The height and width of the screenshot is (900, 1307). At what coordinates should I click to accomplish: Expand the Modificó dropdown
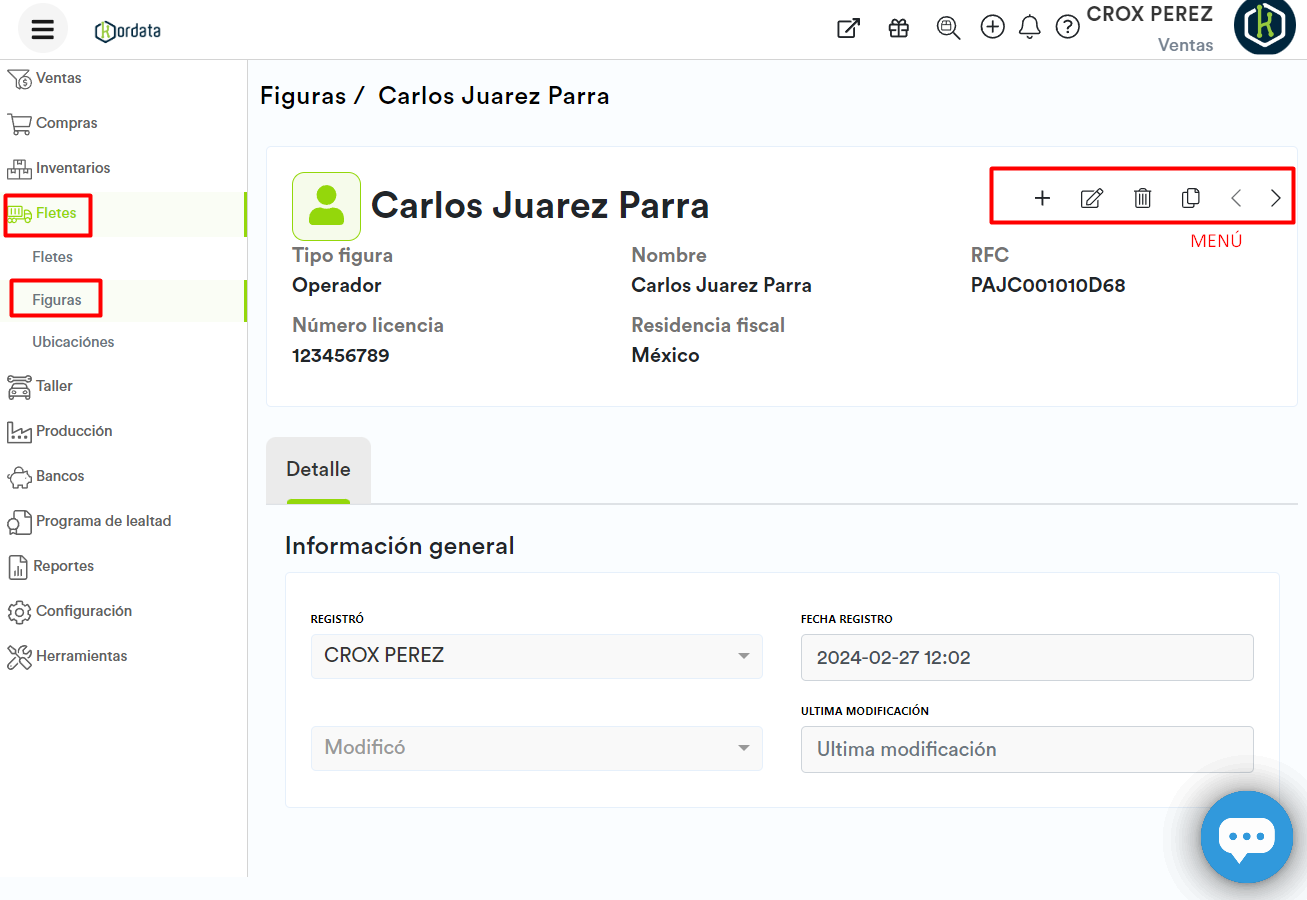536,748
